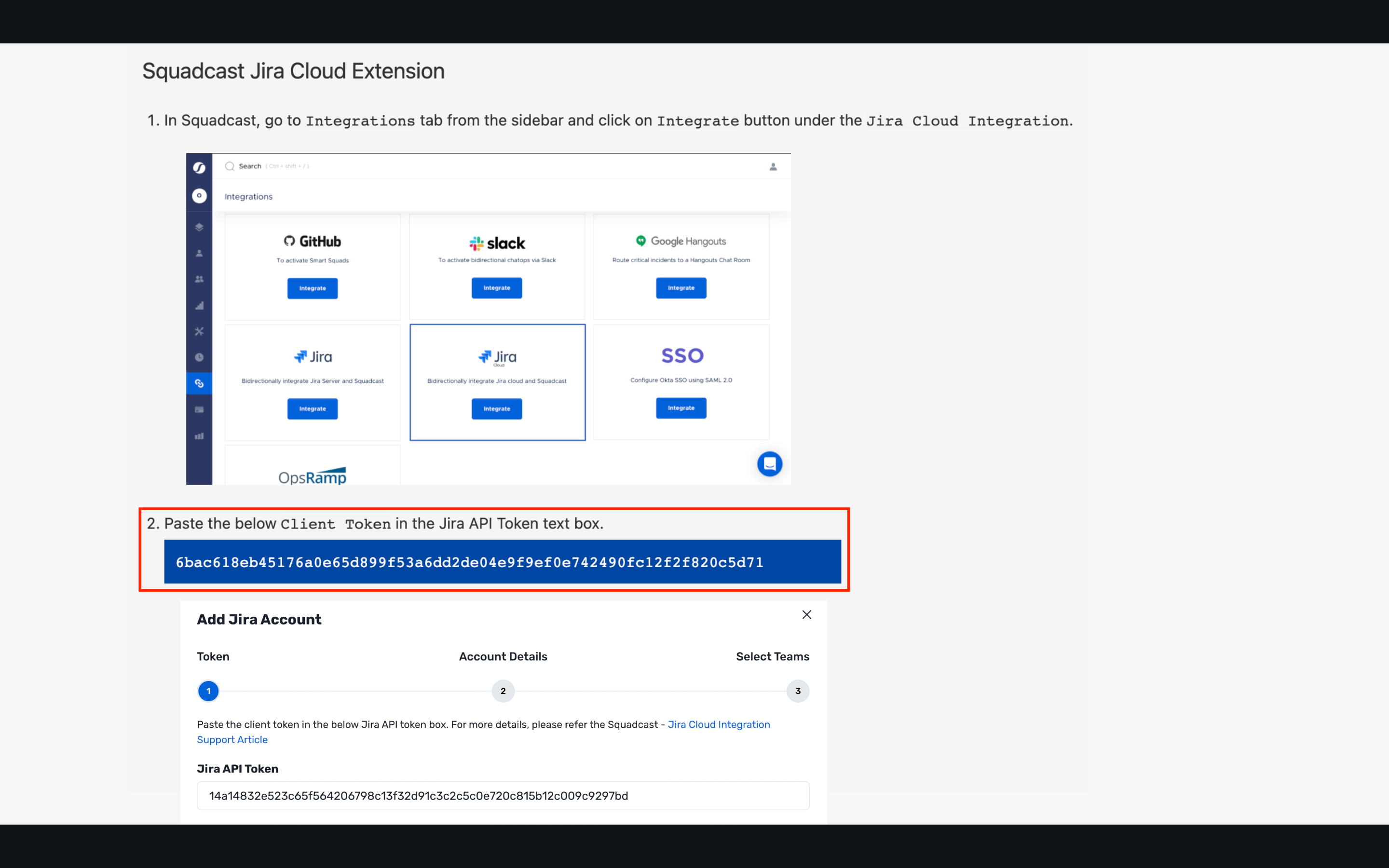
Task: Open the Search bar magnifier icon
Action: click(230, 166)
